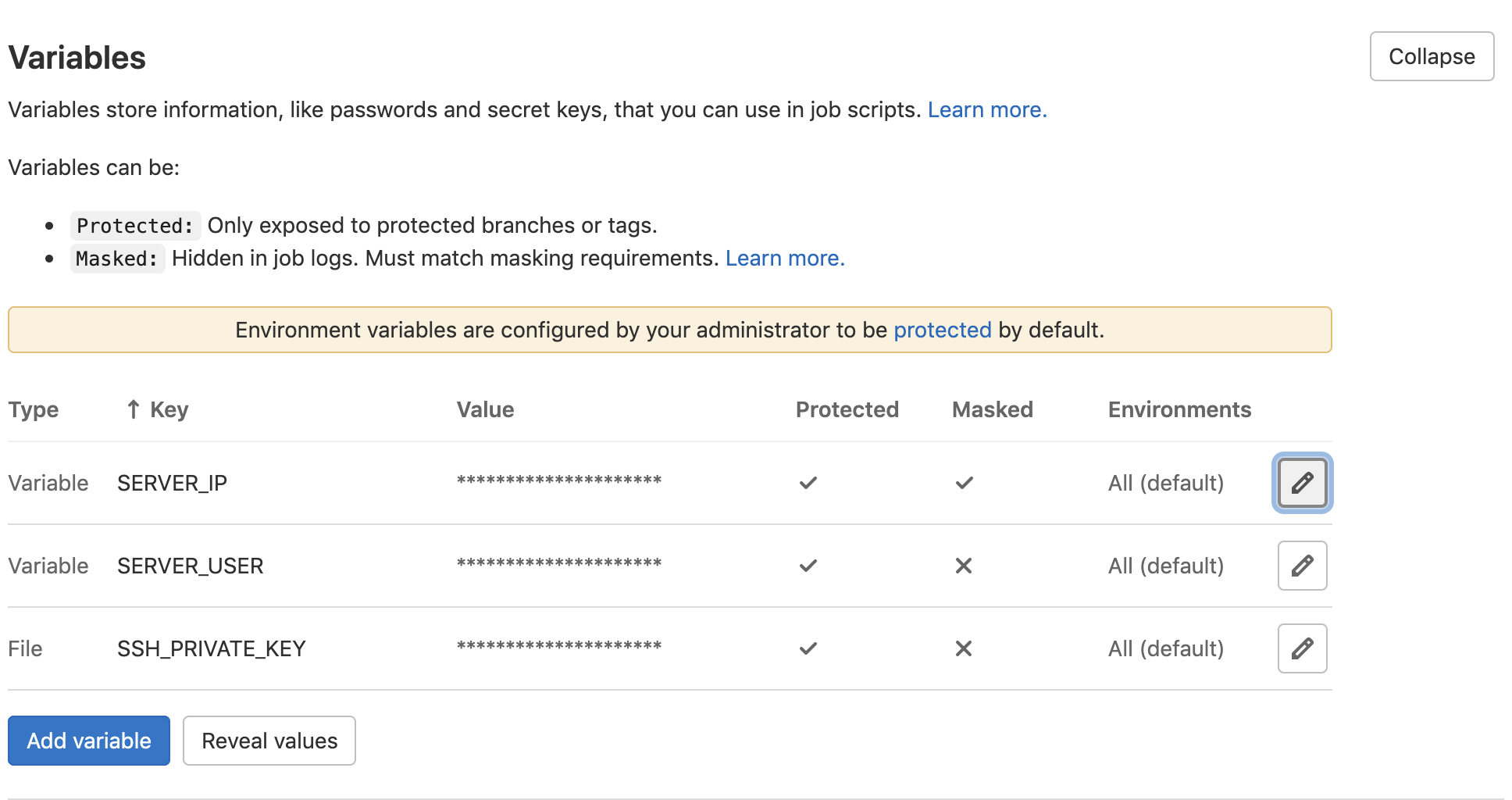The width and height of the screenshot is (1512, 800).
Task: Add a new variable
Action: click(x=89, y=741)
